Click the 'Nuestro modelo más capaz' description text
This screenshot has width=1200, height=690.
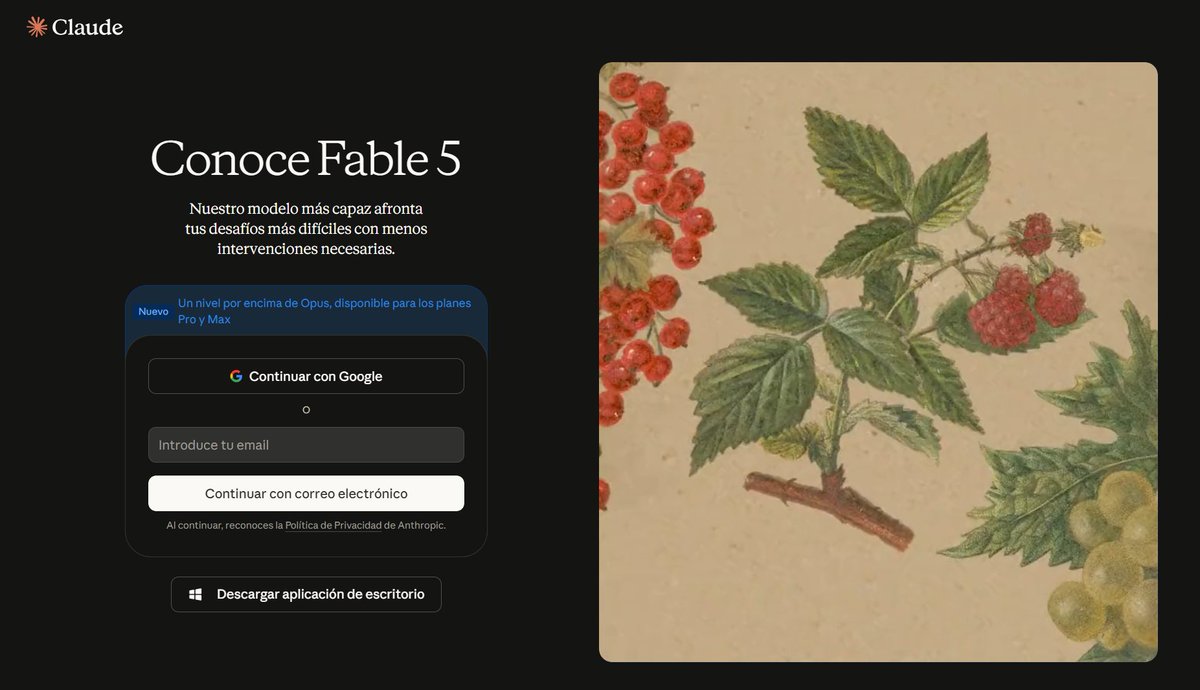306,228
